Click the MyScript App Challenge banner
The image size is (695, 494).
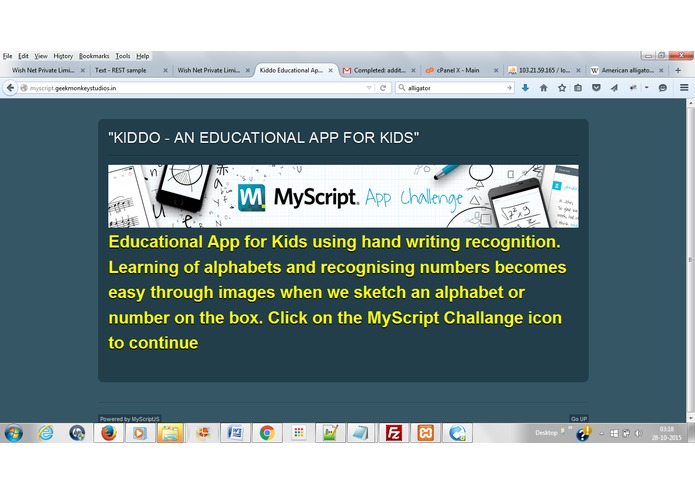click(x=343, y=196)
